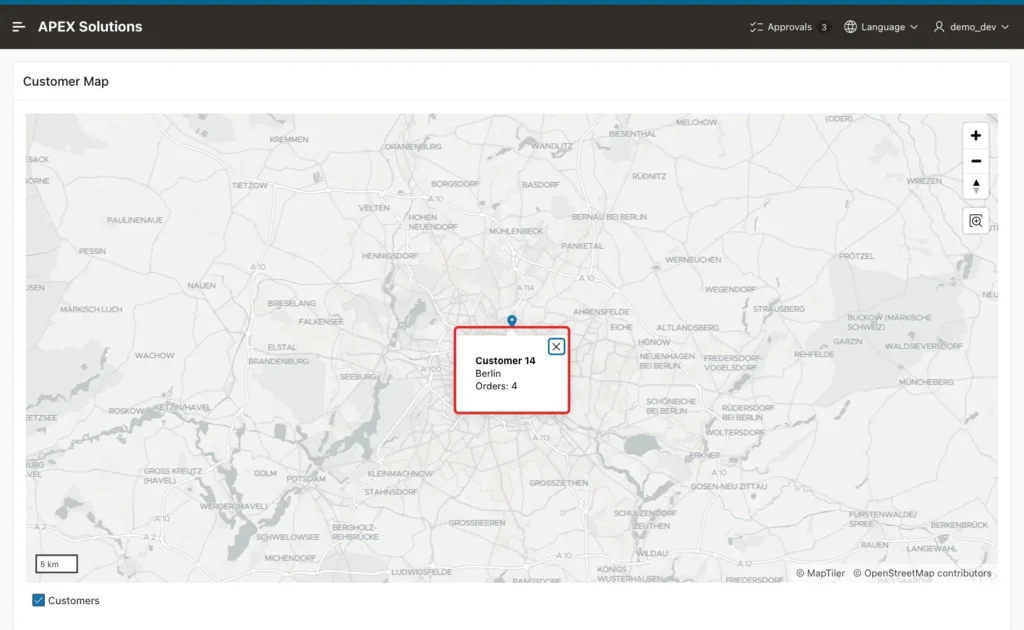Click the Berlin text in popup
The height and width of the screenshot is (630, 1024).
coord(488,373)
